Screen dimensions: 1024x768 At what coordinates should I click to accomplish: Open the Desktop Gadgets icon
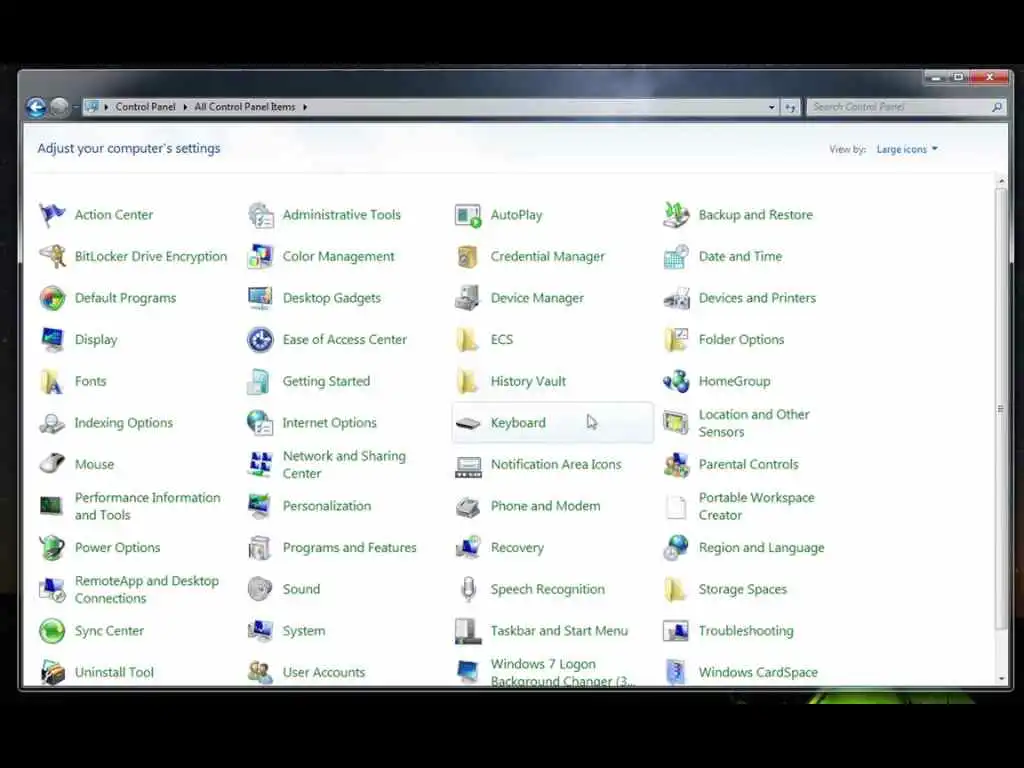(x=260, y=298)
